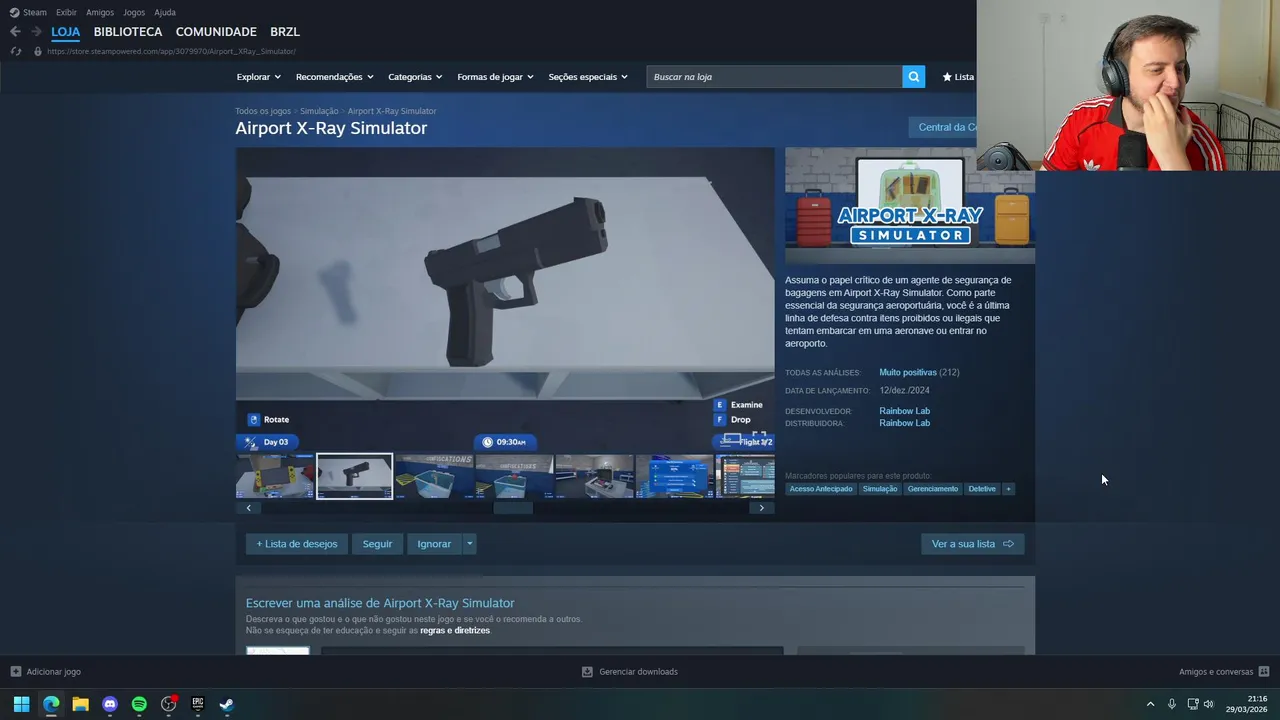Go forward with the Steam forward arrow

(36, 32)
